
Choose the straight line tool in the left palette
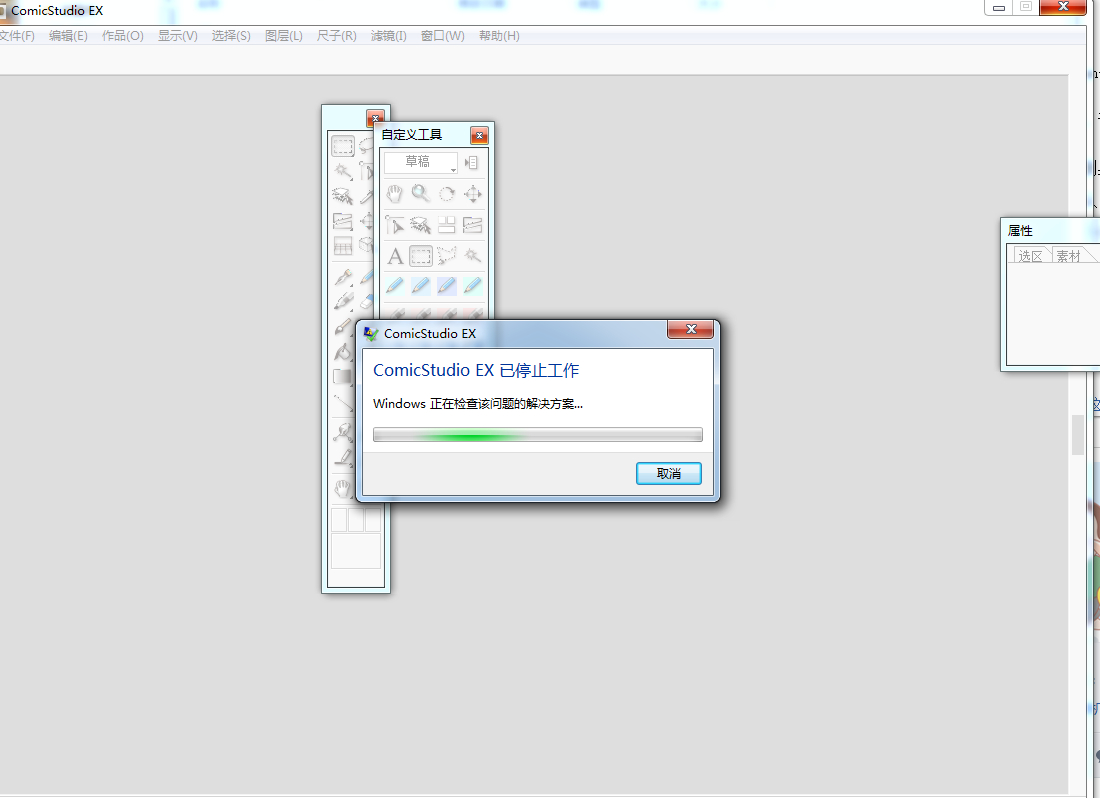click(343, 402)
